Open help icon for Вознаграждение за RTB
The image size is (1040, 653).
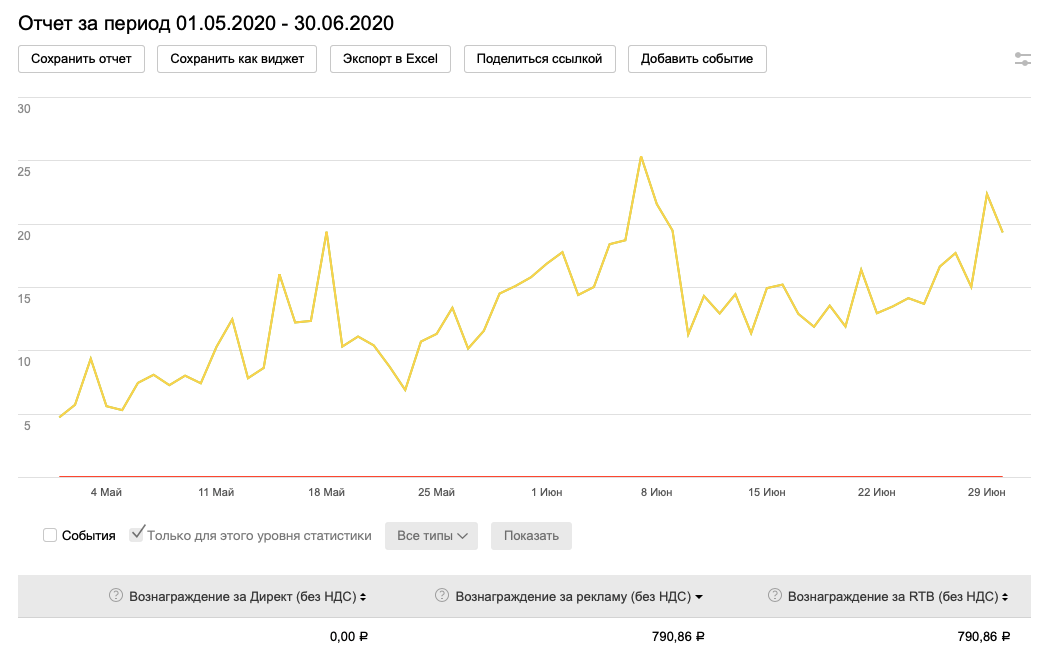coord(774,595)
